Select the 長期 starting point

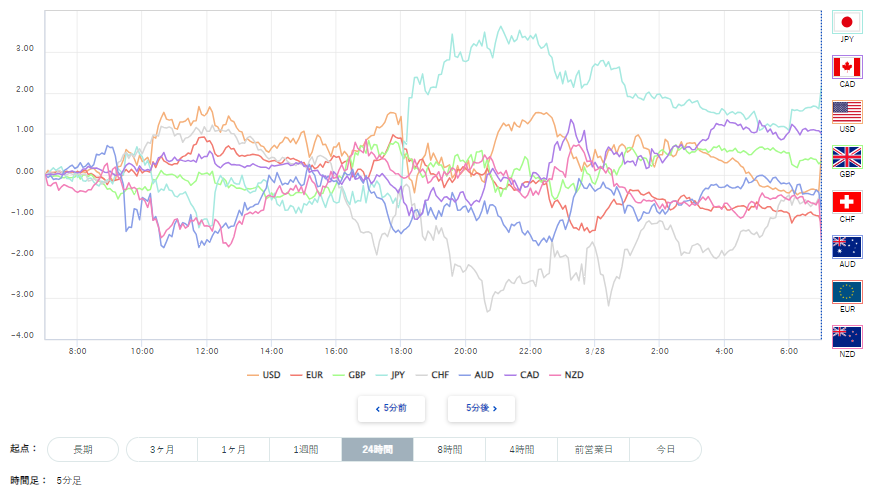tap(83, 449)
